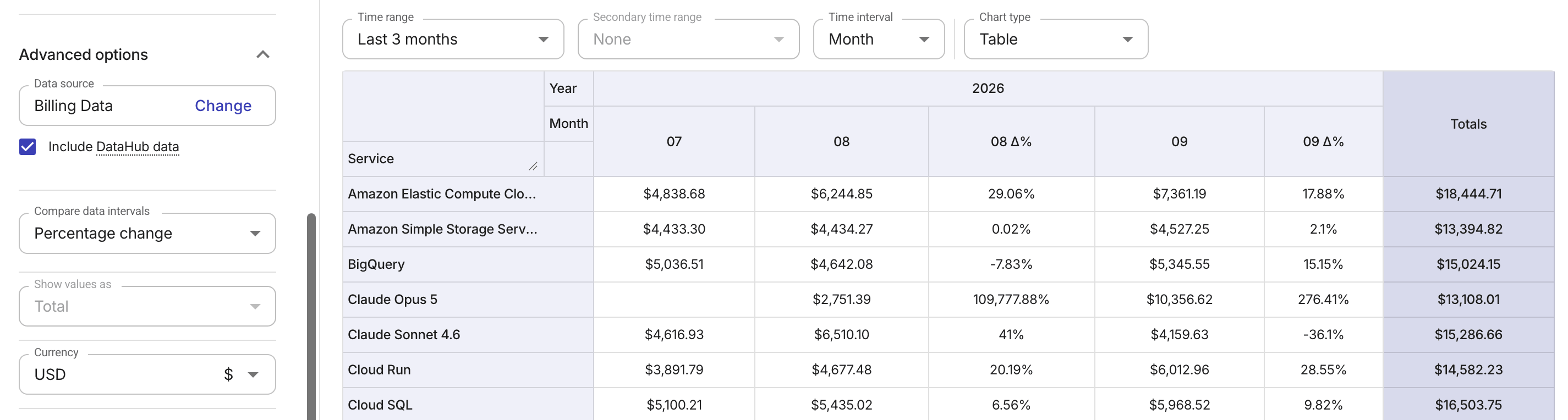This screenshot has height=420, width=1568.
Task: Click the 09 month column header
Action: click(x=1179, y=142)
